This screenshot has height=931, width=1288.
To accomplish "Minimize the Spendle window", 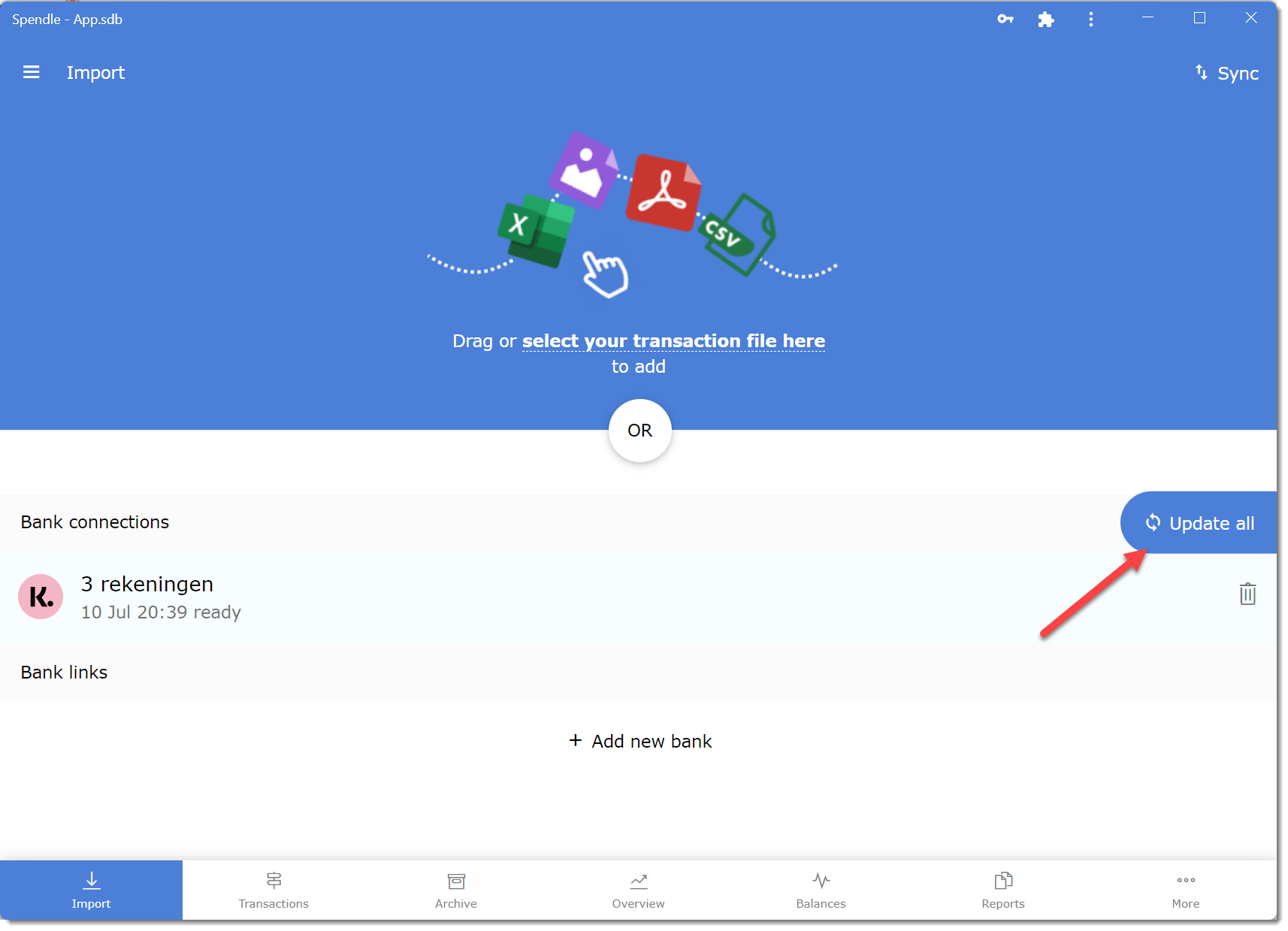I will tap(1147, 18).
